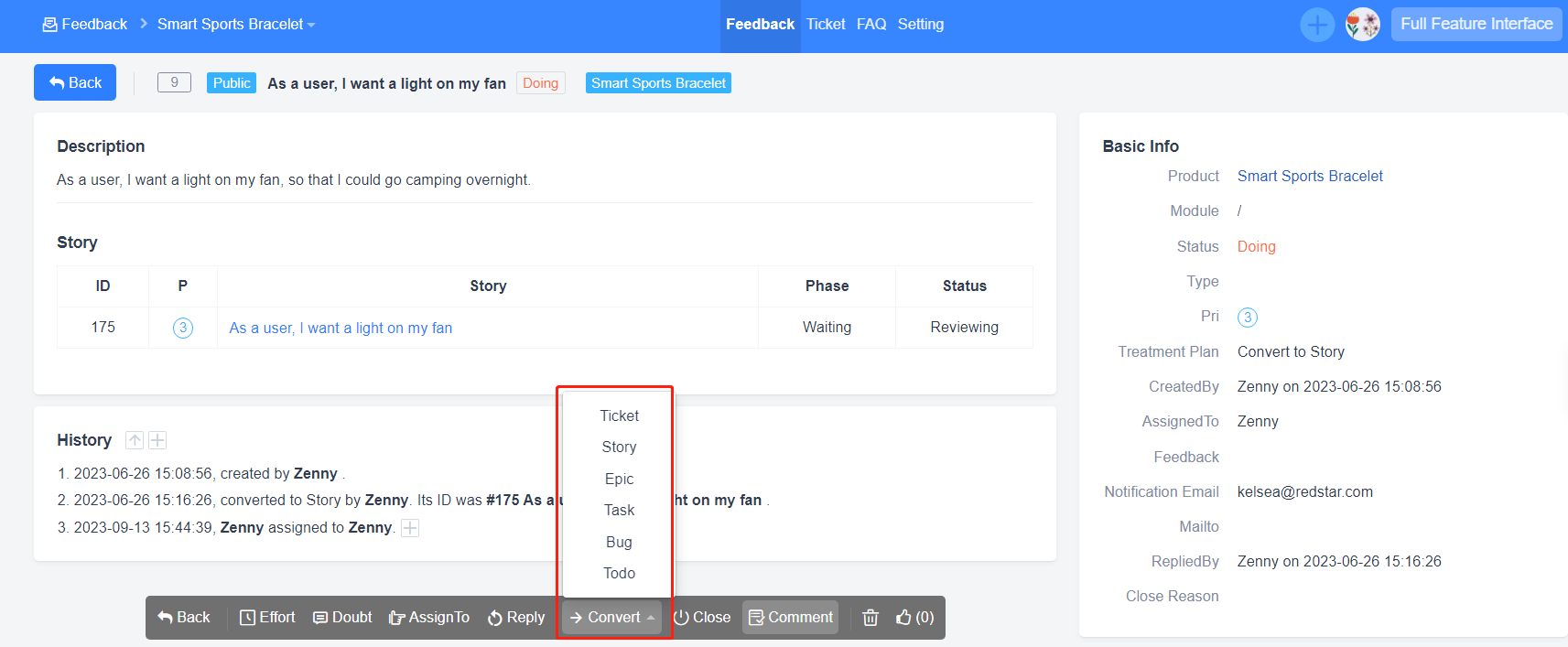Click the Doubt icon in action bar
The width and height of the screenshot is (1568, 647).
[320, 618]
